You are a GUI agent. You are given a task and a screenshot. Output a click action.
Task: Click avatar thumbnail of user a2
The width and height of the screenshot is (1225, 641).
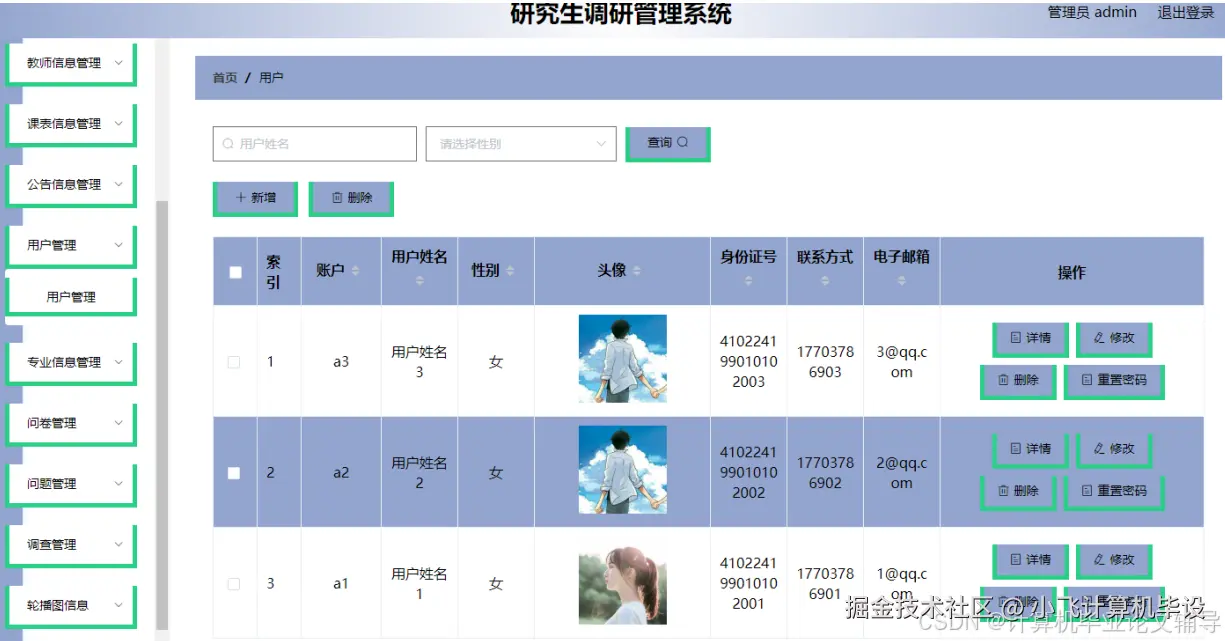tap(622, 470)
